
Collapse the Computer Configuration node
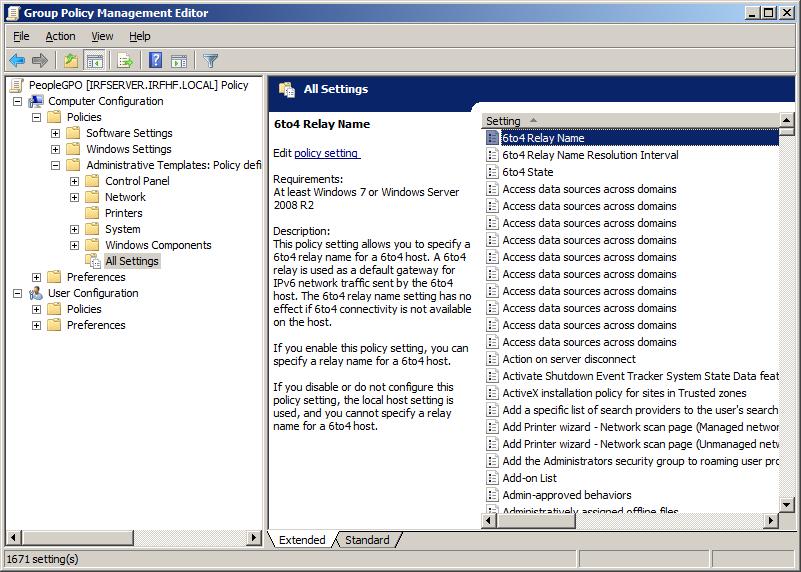(17, 101)
